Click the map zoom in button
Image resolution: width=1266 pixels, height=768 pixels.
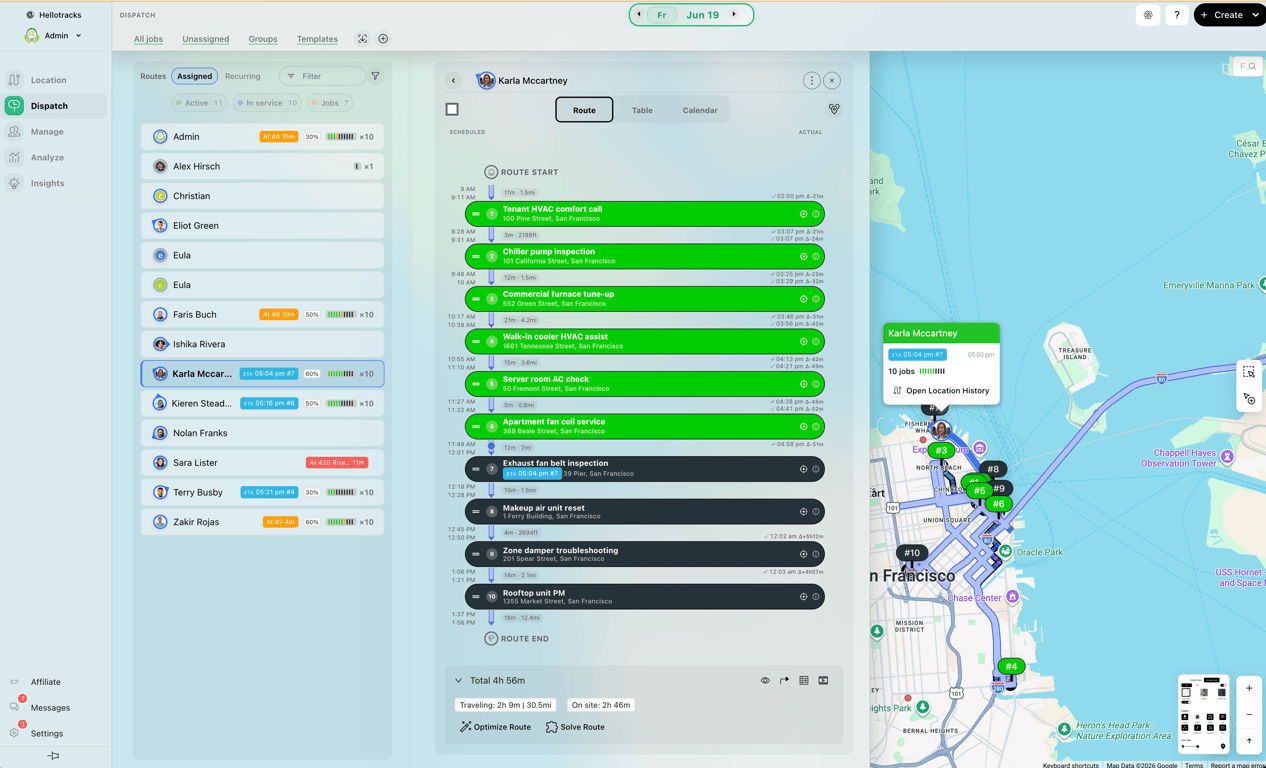[1249, 689]
